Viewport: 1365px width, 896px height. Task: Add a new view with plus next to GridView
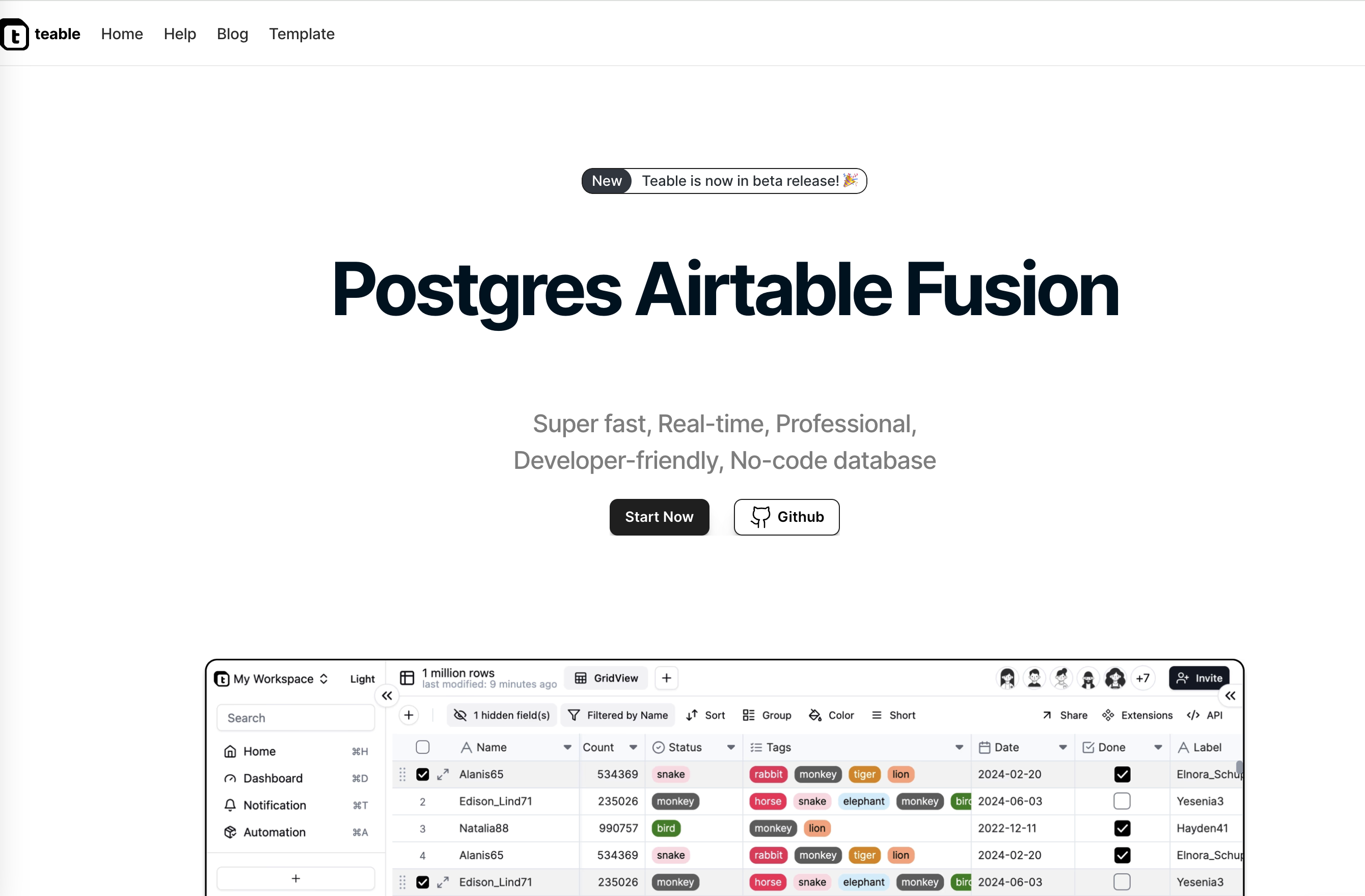(x=666, y=678)
